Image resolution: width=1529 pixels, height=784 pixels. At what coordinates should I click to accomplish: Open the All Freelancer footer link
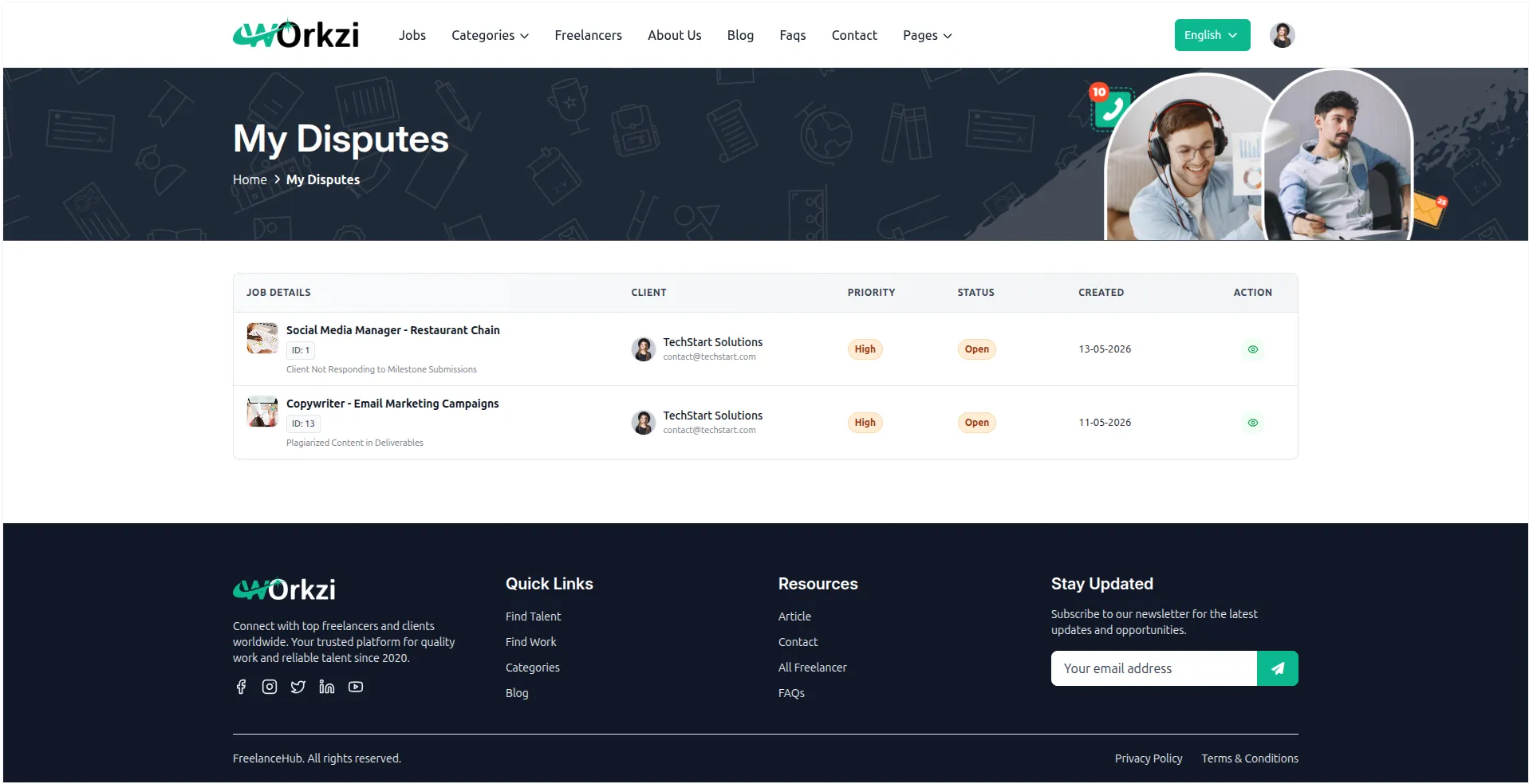tap(812, 668)
